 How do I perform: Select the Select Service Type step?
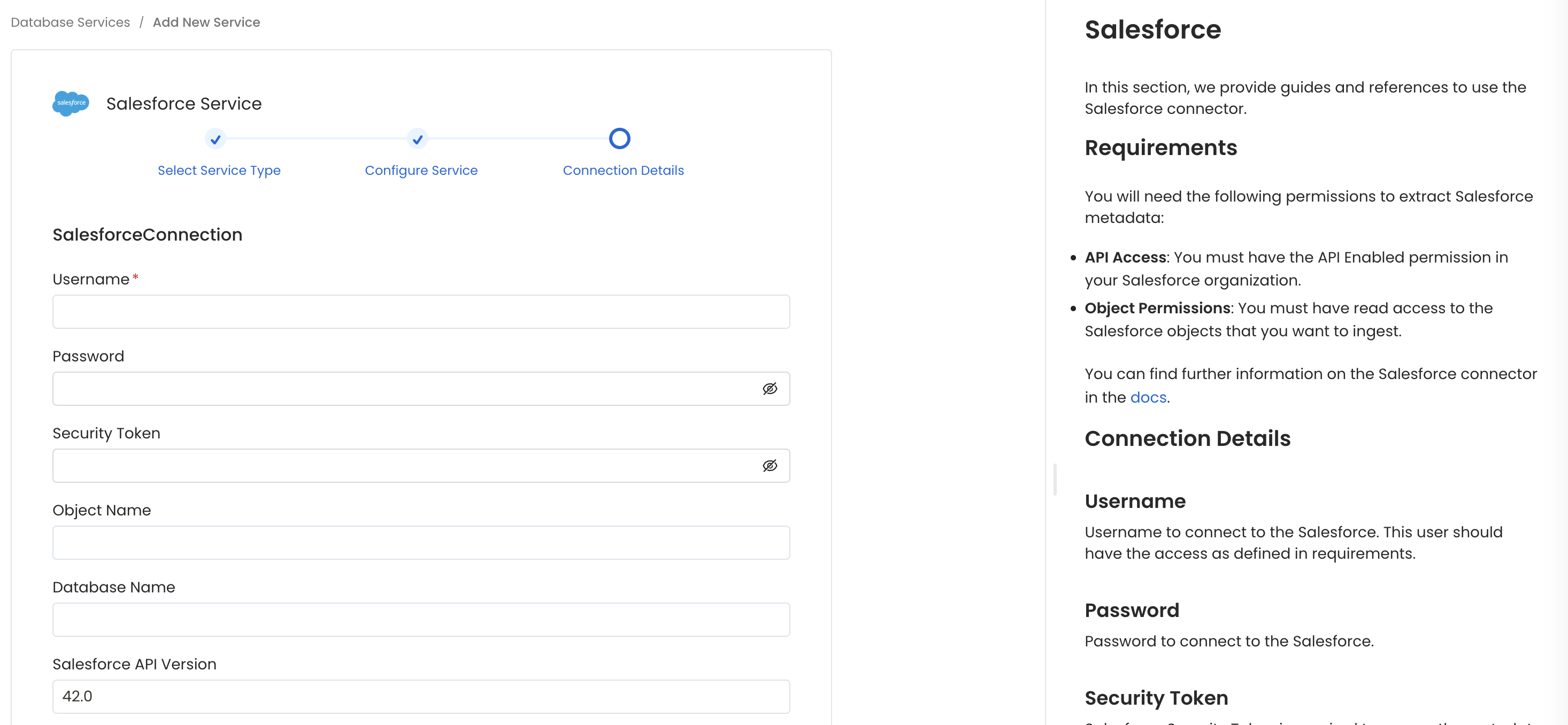pyautogui.click(x=219, y=170)
